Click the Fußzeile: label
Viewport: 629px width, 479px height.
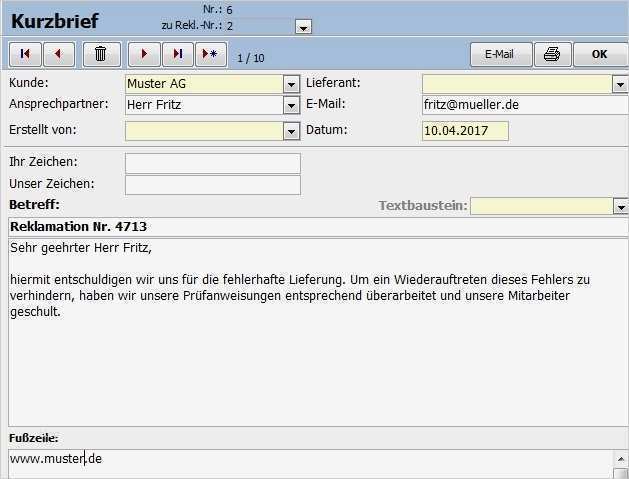pos(34,438)
